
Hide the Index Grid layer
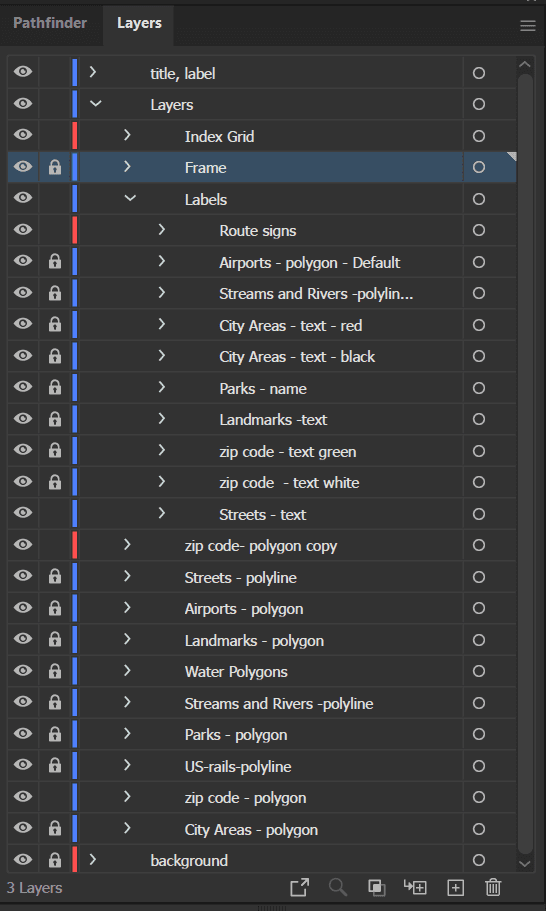click(x=23, y=135)
